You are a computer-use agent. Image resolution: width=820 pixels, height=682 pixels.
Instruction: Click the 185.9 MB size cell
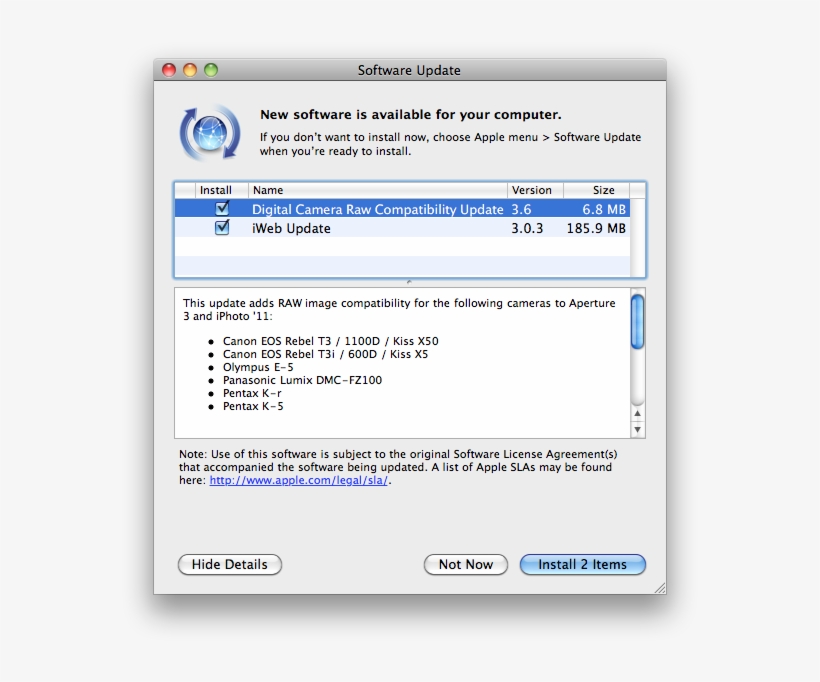point(596,229)
